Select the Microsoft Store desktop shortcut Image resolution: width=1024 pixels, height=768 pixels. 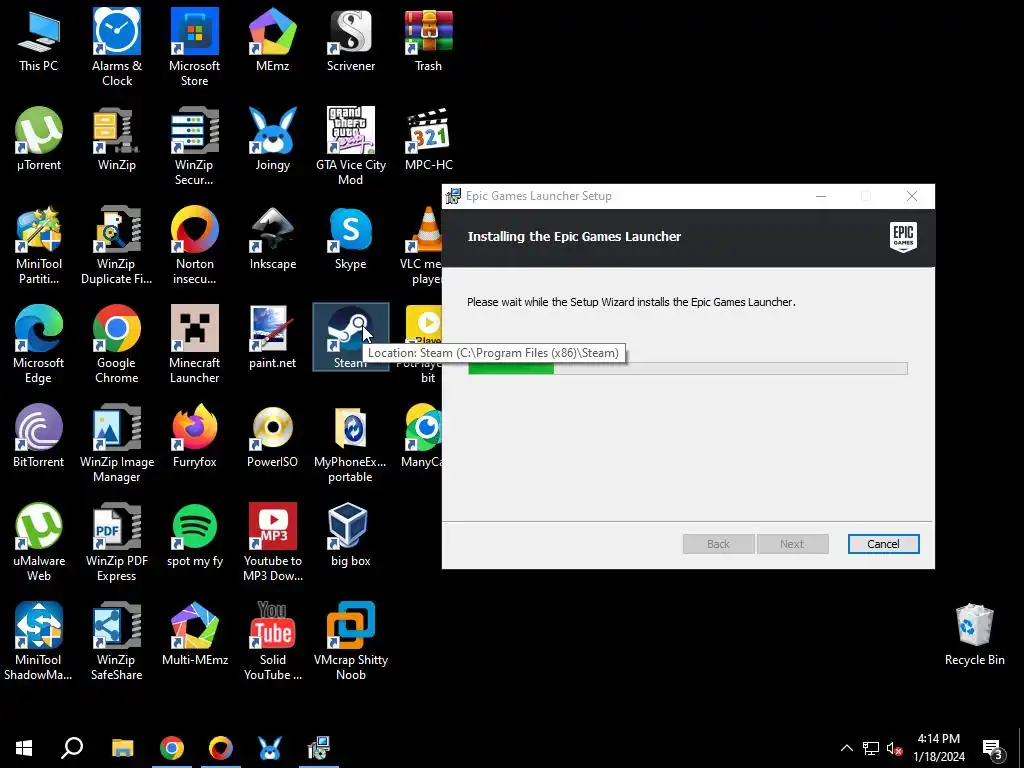point(194,48)
